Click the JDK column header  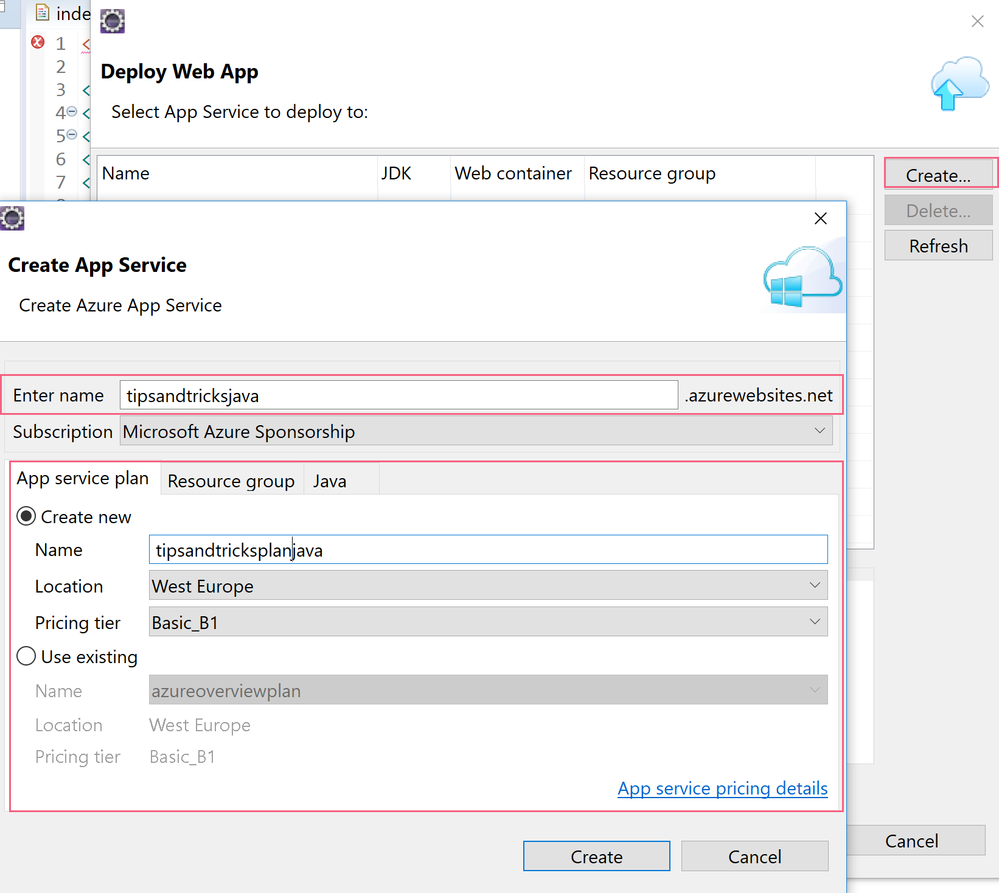point(413,173)
